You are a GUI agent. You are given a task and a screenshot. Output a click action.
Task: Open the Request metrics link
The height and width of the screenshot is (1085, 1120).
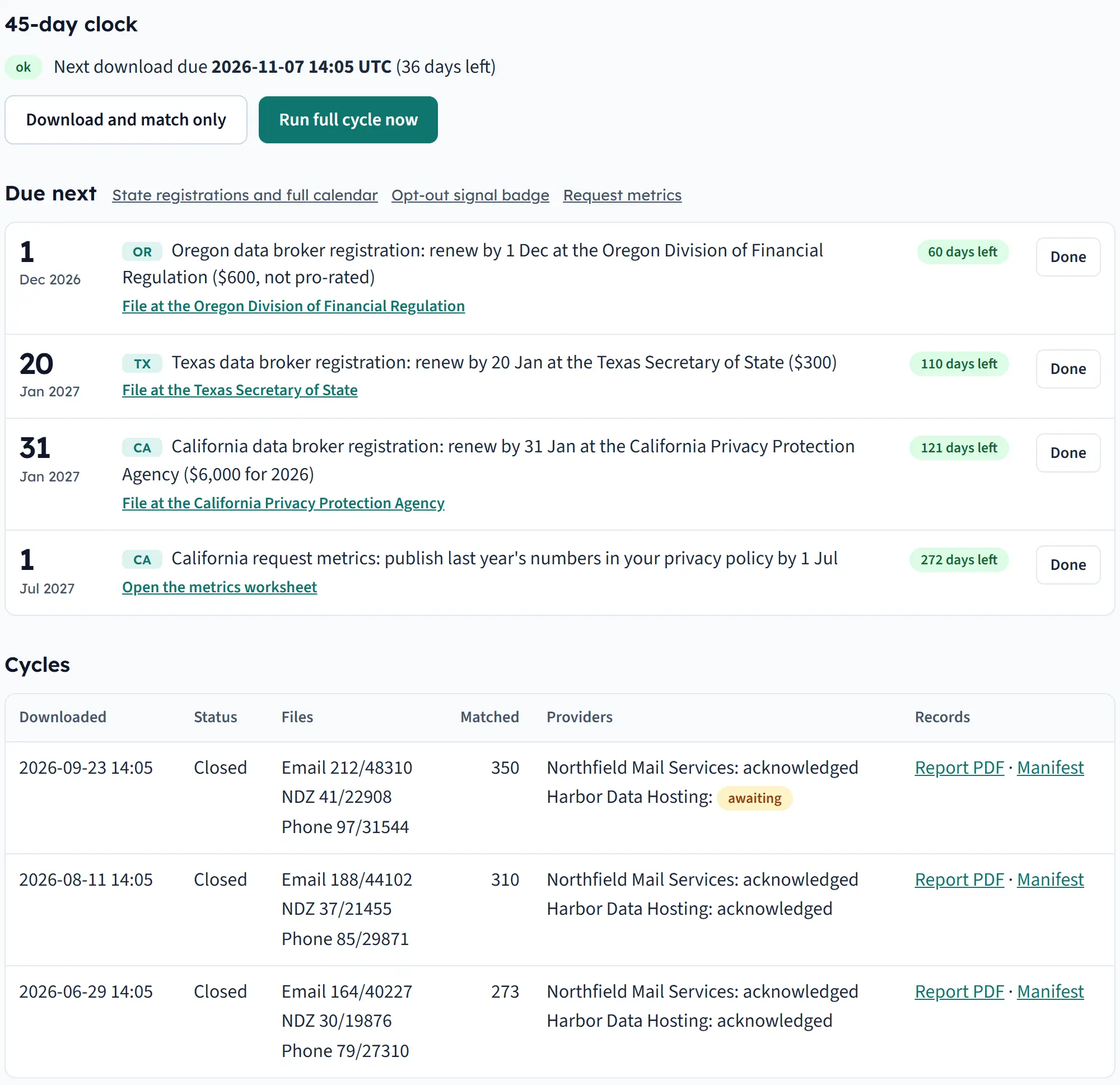[622, 195]
